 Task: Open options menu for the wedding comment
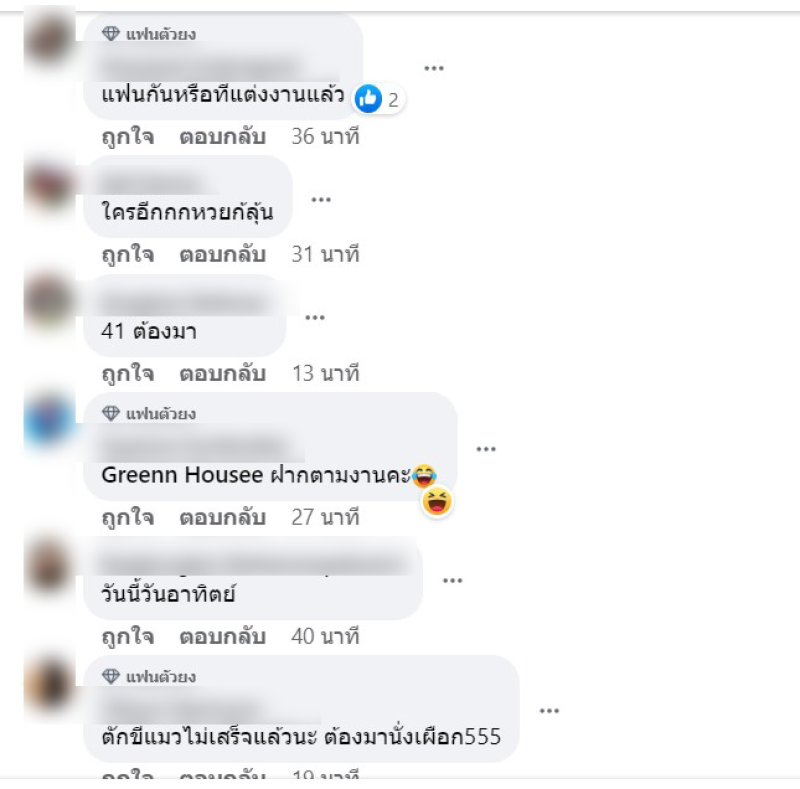(434, 68)
